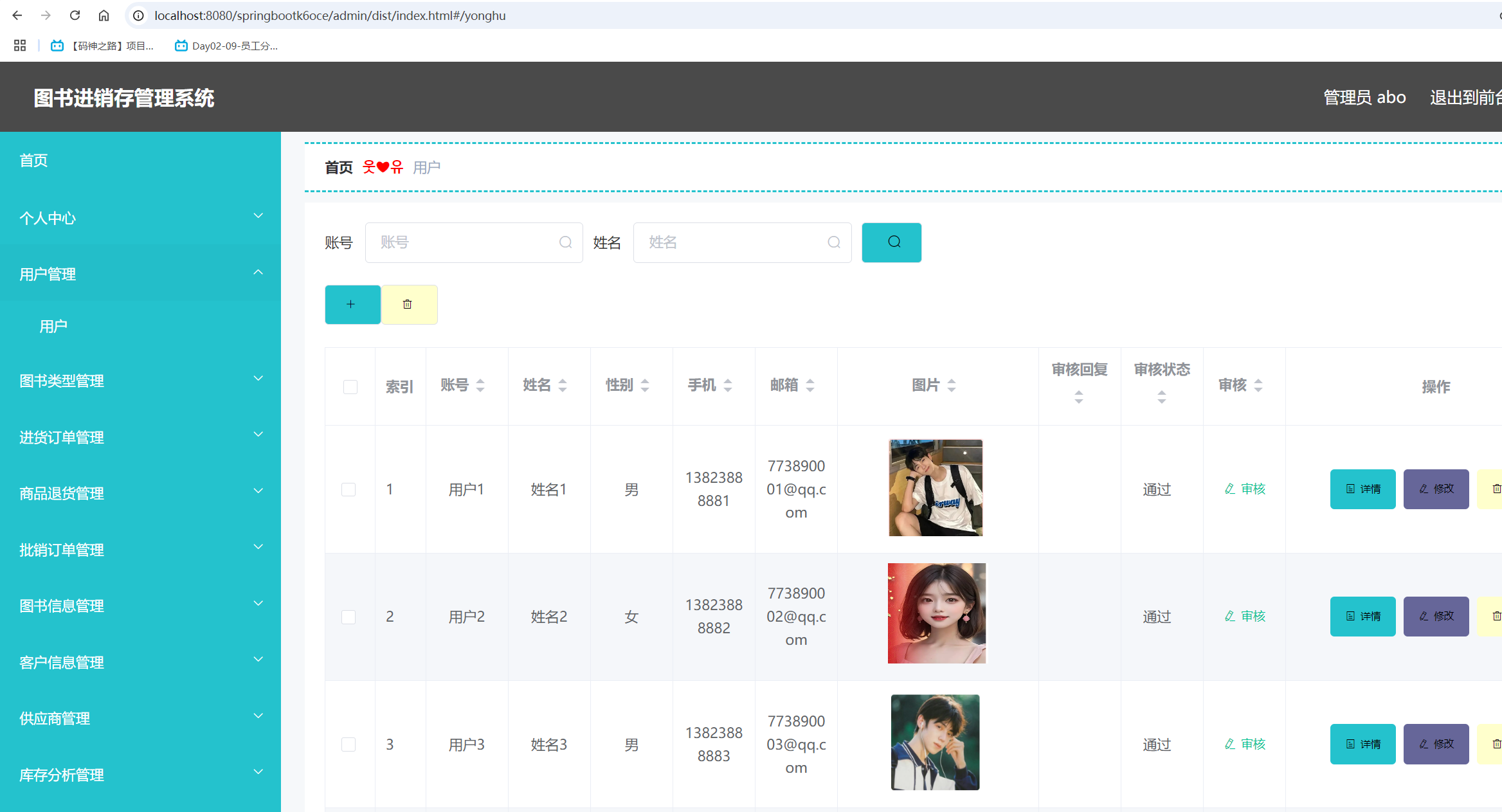
Task: Reload the page with browser refresh icon
Action: pos(75,15)
